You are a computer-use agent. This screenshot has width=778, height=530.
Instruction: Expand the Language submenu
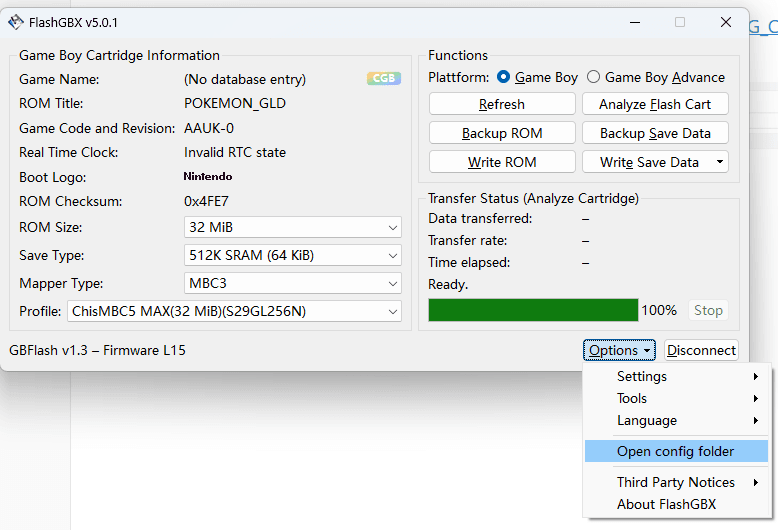(x=677, y=420)
